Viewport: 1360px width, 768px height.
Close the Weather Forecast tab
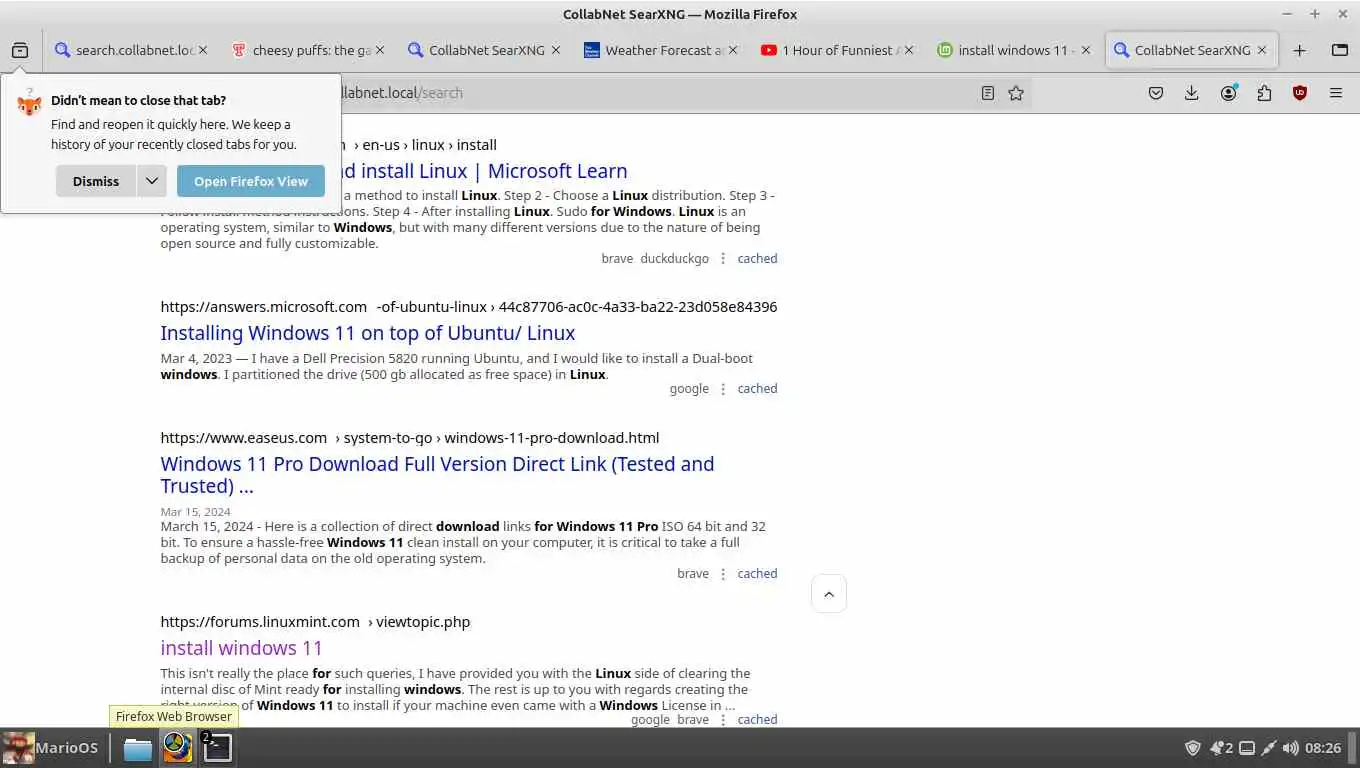pos(733,50)
